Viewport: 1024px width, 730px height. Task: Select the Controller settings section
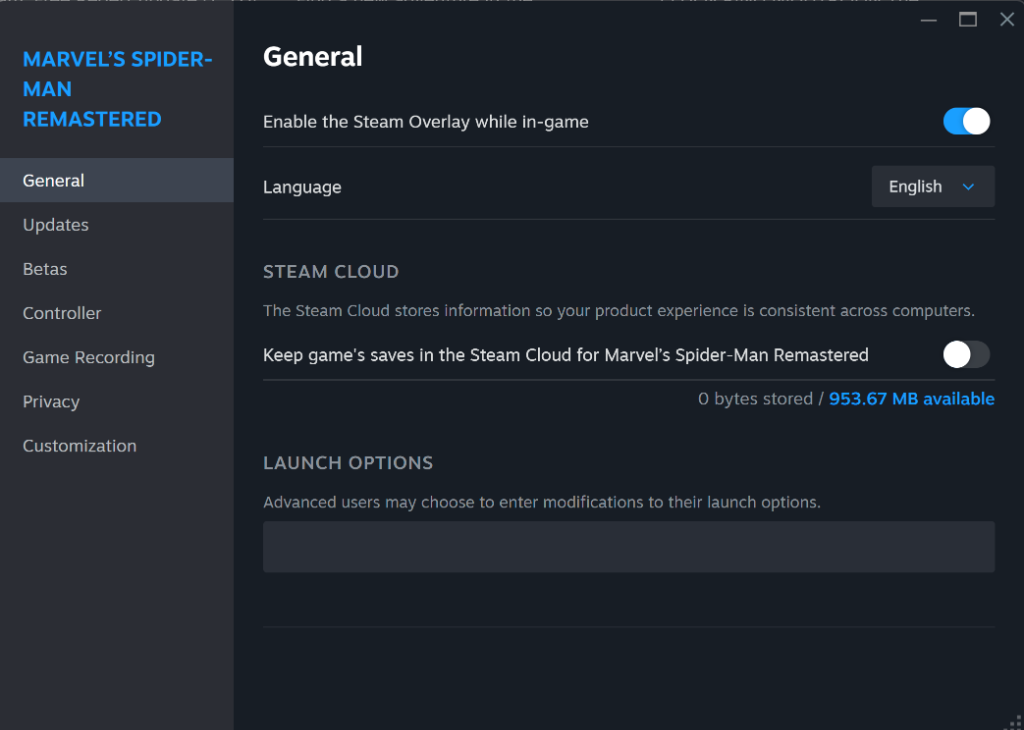pos(61,312)
